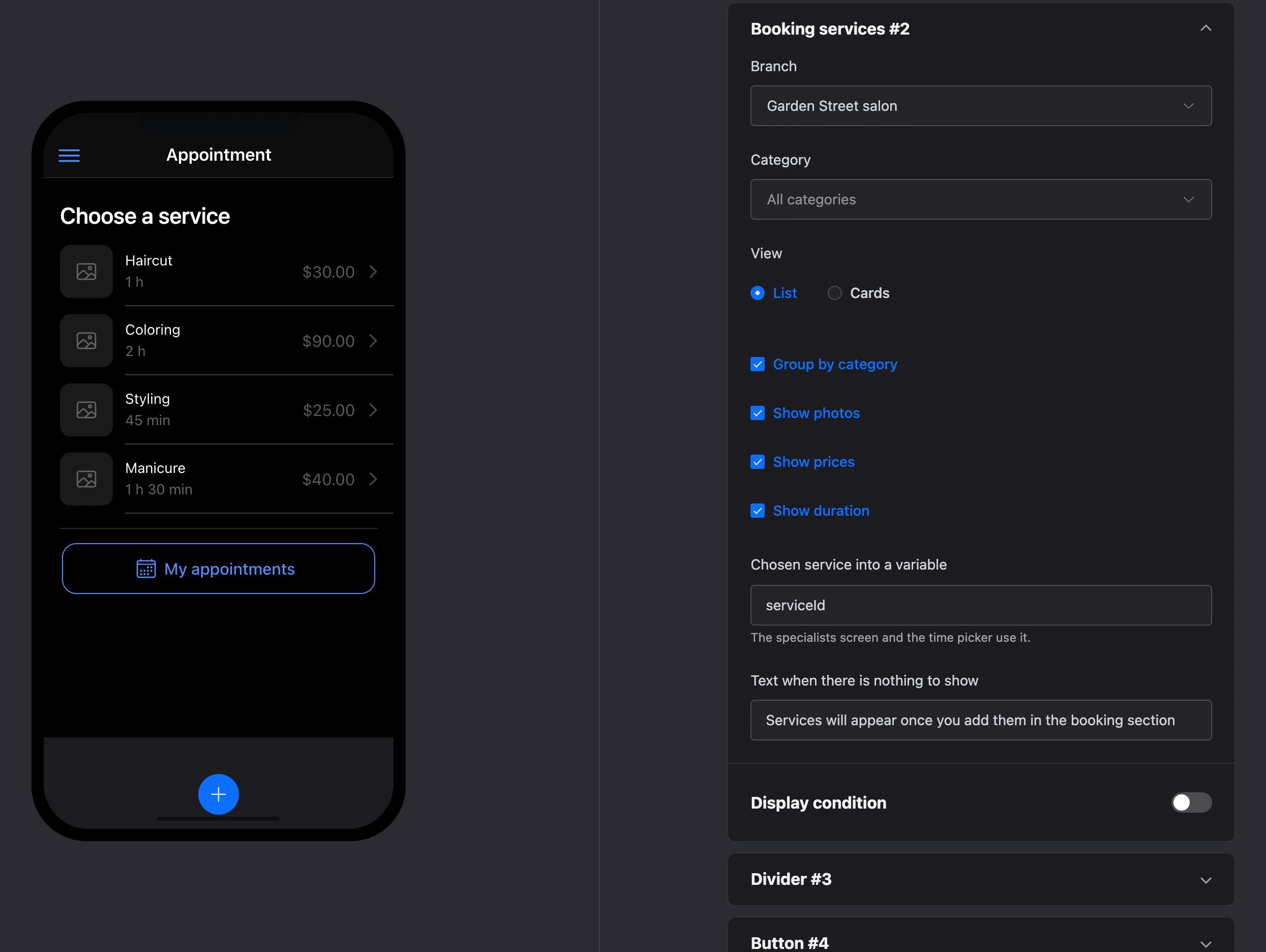Image resolution: width=1266 pixels, height=952 pixels.
Task: Expand the Divider #3 panel
Action: pyautogui.click(x=1205, y=880)
